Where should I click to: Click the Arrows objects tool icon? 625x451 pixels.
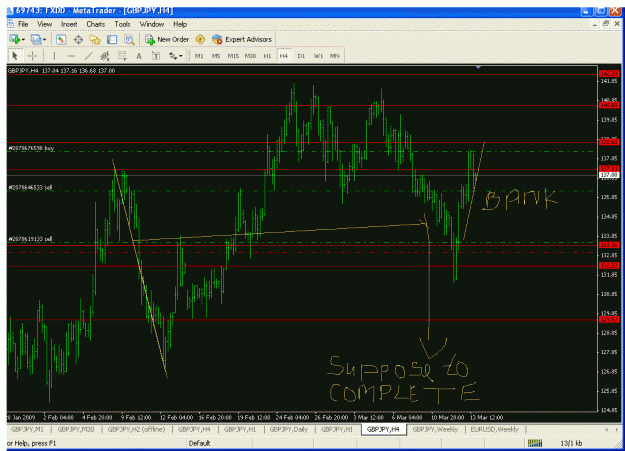[x=173, y=56]
